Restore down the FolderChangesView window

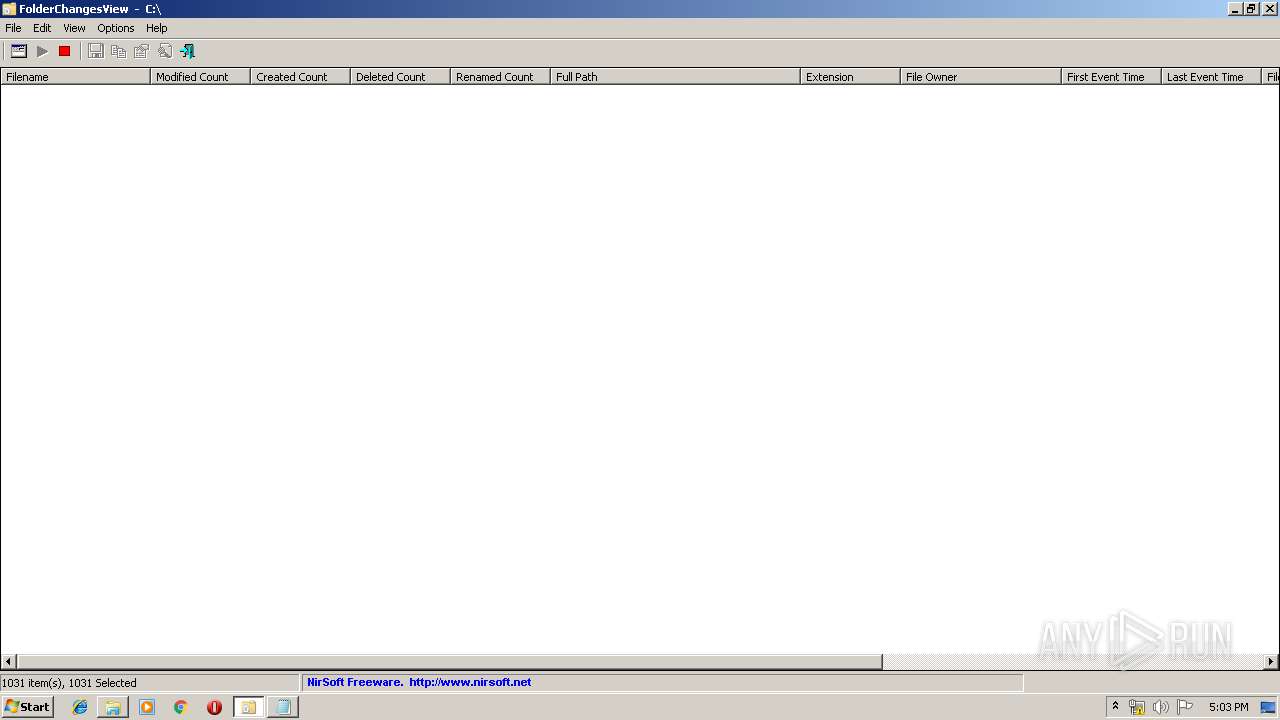click(x=1251, y=9)
